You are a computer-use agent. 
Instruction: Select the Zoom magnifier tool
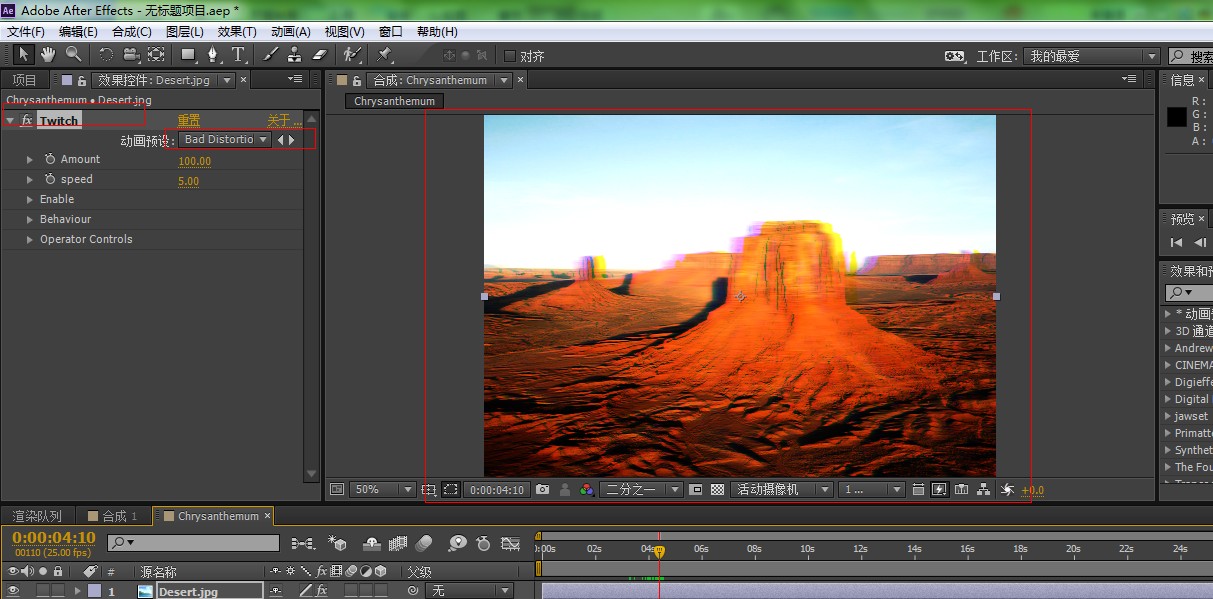73,55
